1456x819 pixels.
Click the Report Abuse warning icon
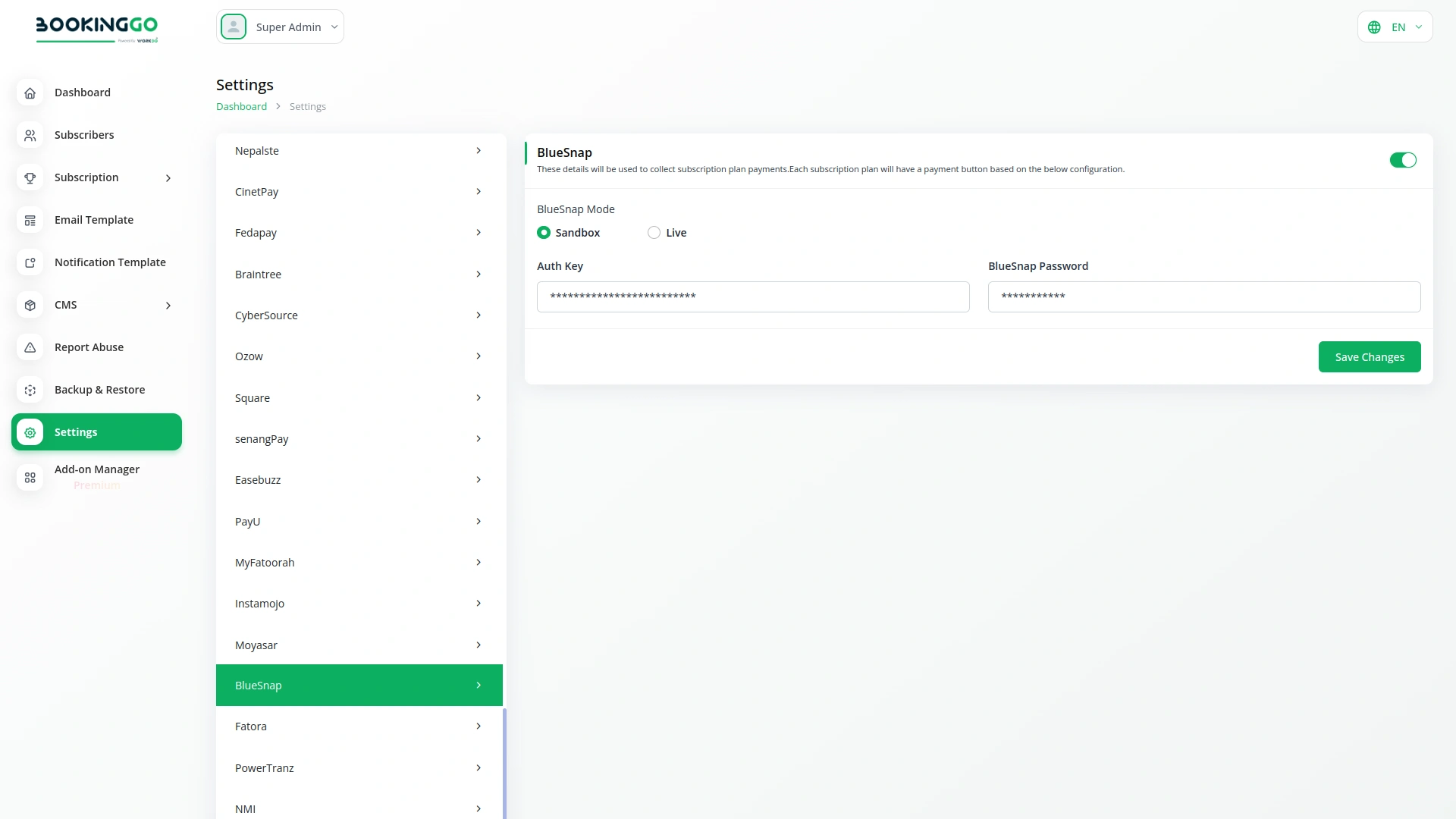point(30,347)
